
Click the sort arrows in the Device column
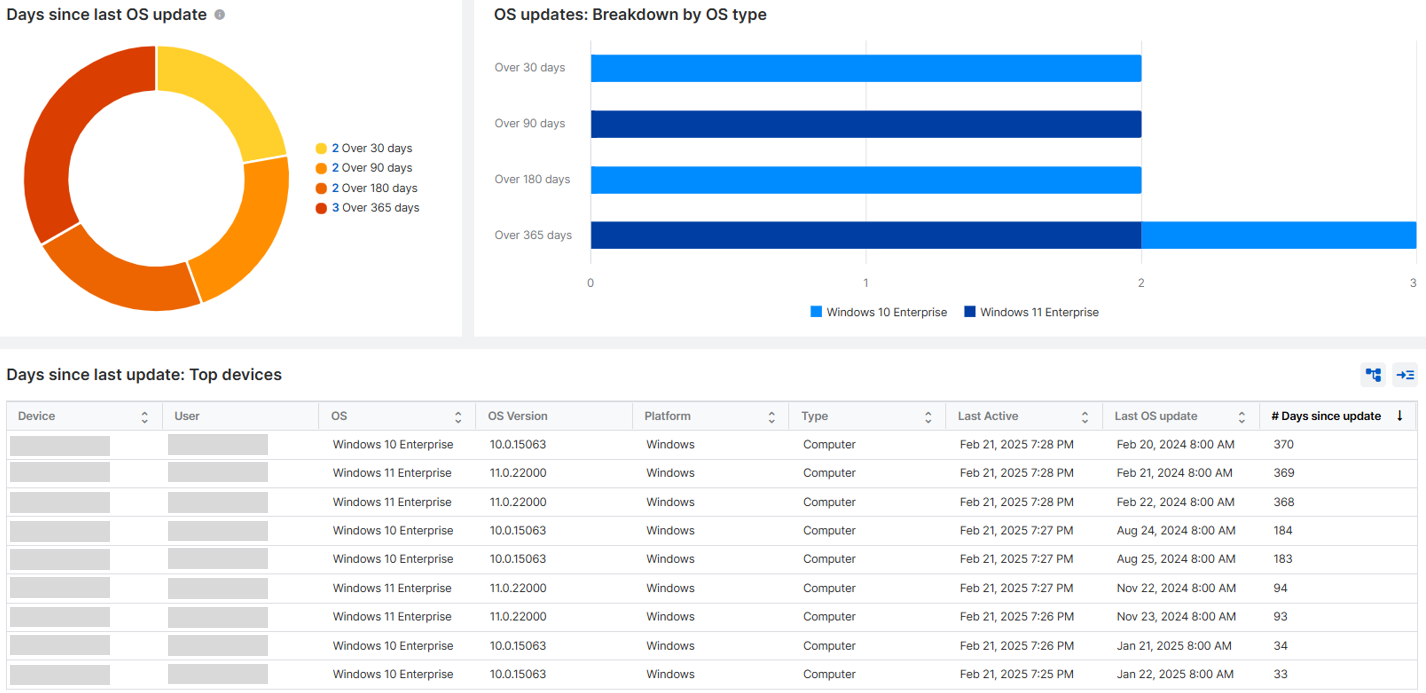(x=145, y=417)
